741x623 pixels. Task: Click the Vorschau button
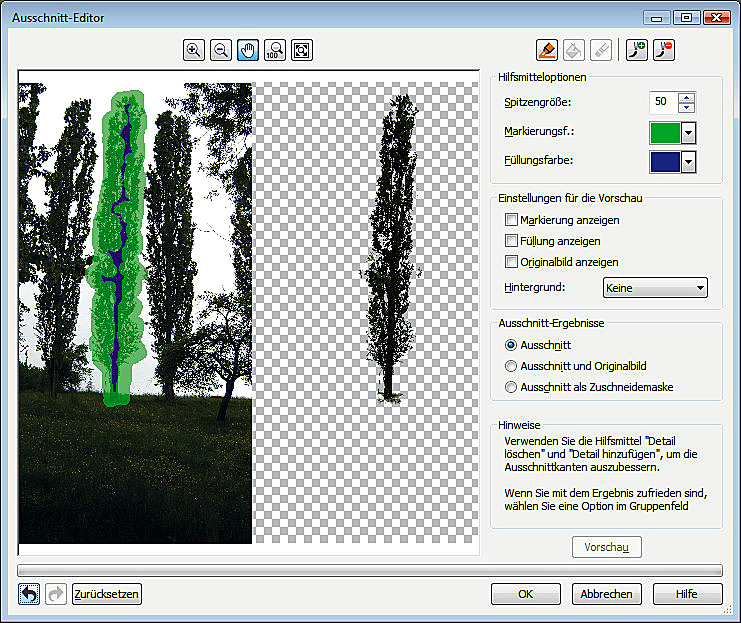tap(606, 547)
